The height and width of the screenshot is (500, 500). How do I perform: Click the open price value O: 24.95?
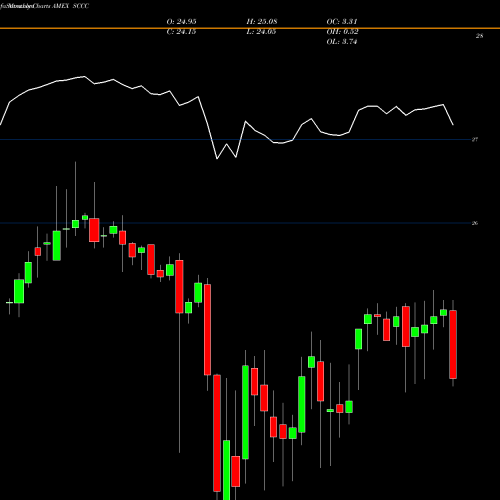pos(181,22)
